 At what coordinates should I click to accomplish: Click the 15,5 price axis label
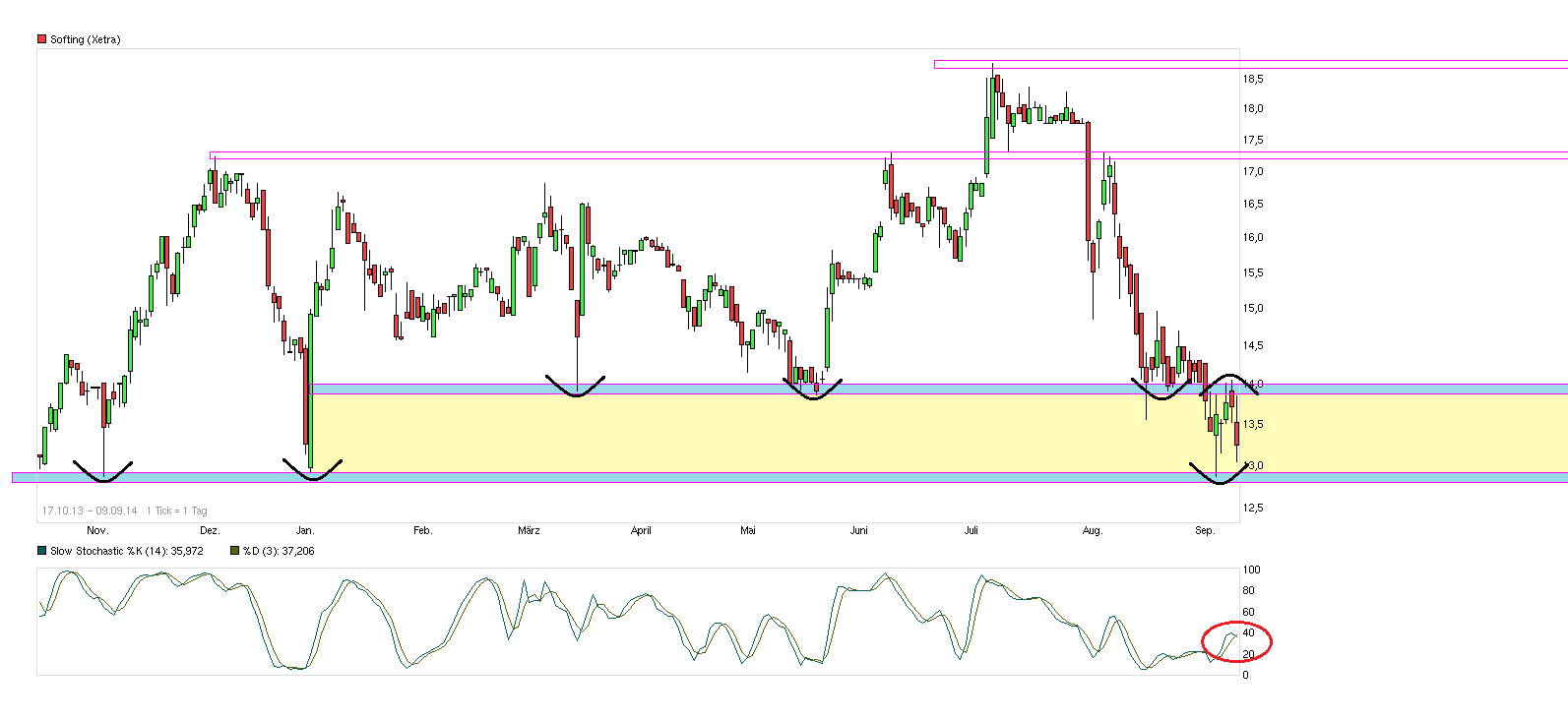click(1253, 272)
